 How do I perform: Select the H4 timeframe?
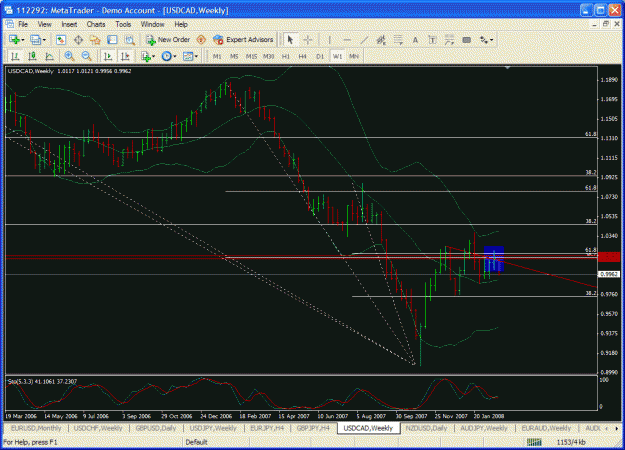tap(303, 57)
